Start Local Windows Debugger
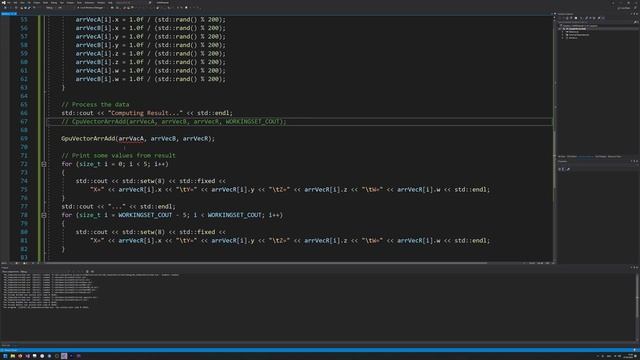640x360 pixels. click(90, 7)
